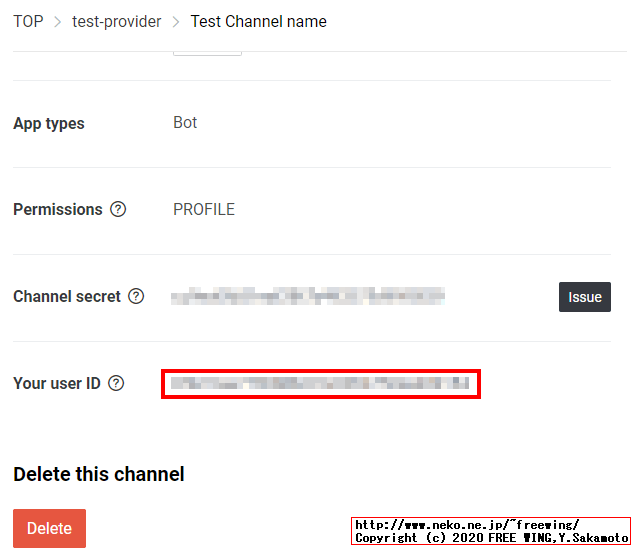Screen dimensions: 640x556
Task: Click the PROFILE permission value
Action: (204, 210)
